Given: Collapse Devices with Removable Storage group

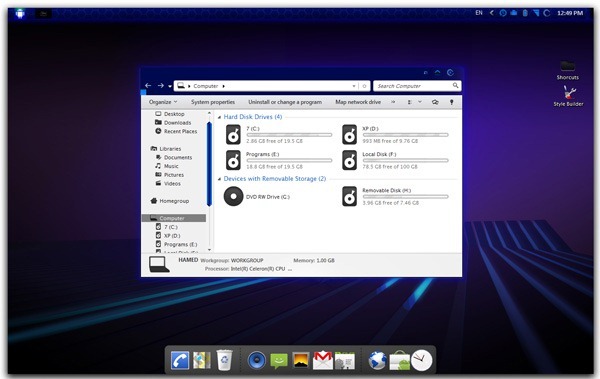Looking at the screenshot, I should (x=219, y=179).
